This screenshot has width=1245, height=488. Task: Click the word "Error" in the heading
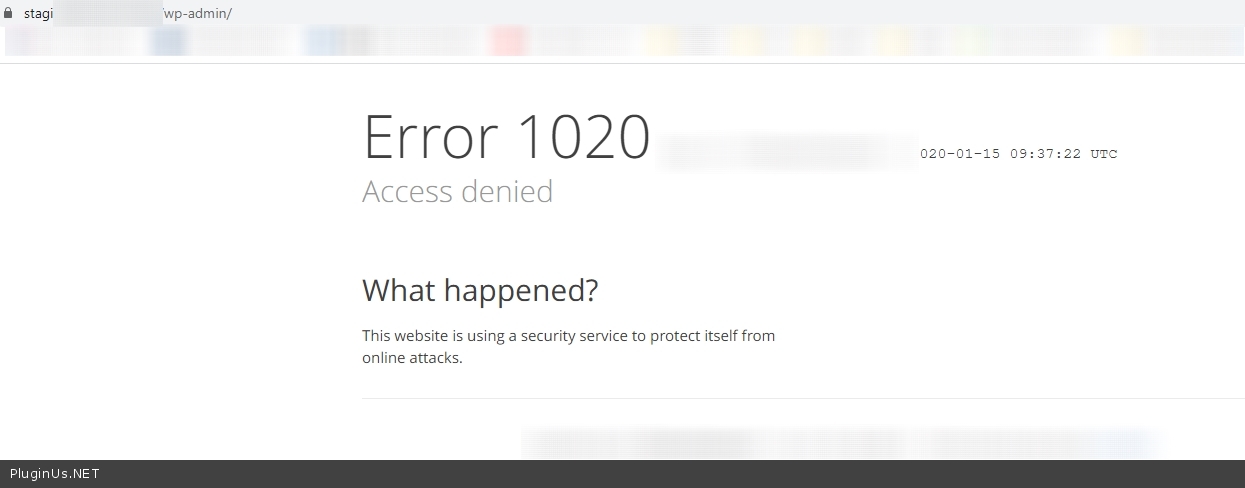coord(431,137)
